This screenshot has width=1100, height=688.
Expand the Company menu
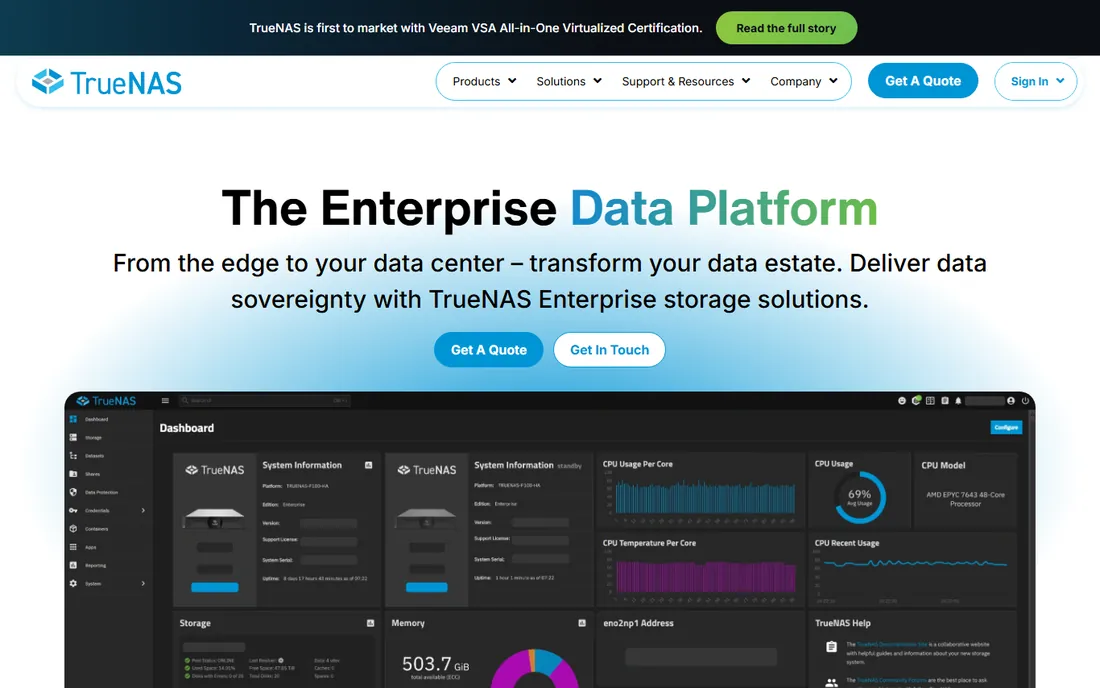coord(804,81)
